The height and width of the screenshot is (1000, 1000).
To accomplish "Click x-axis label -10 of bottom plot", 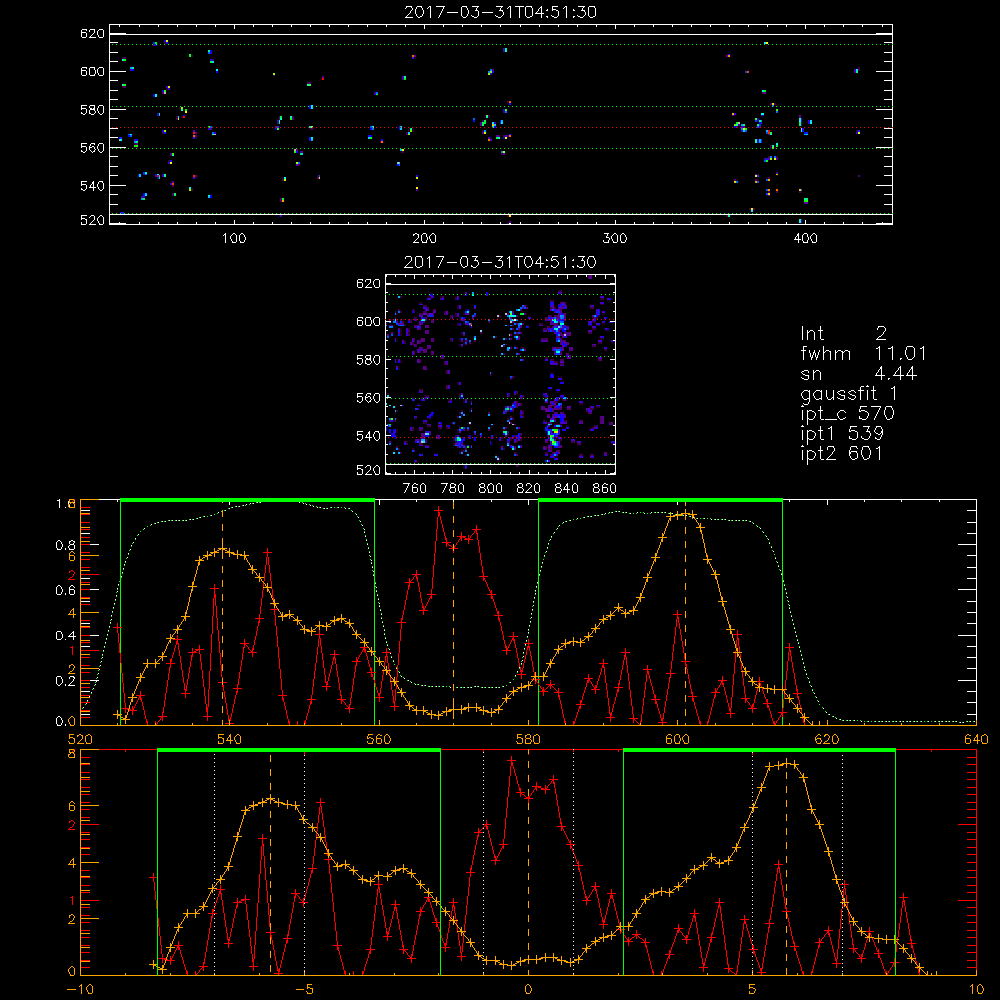I will (80, 990).
